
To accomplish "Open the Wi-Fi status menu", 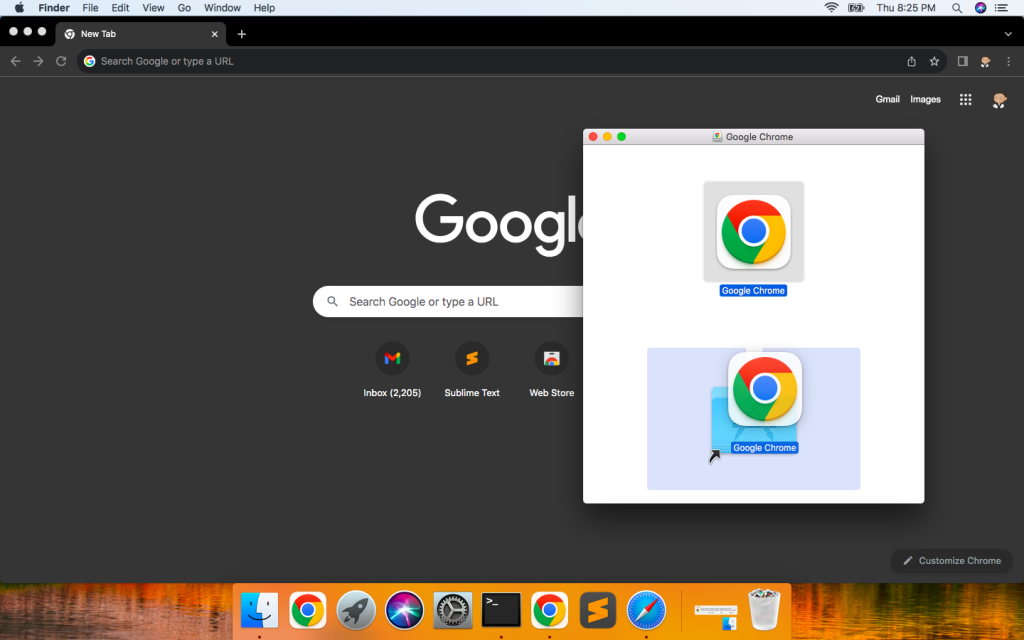I will [831, 8].
